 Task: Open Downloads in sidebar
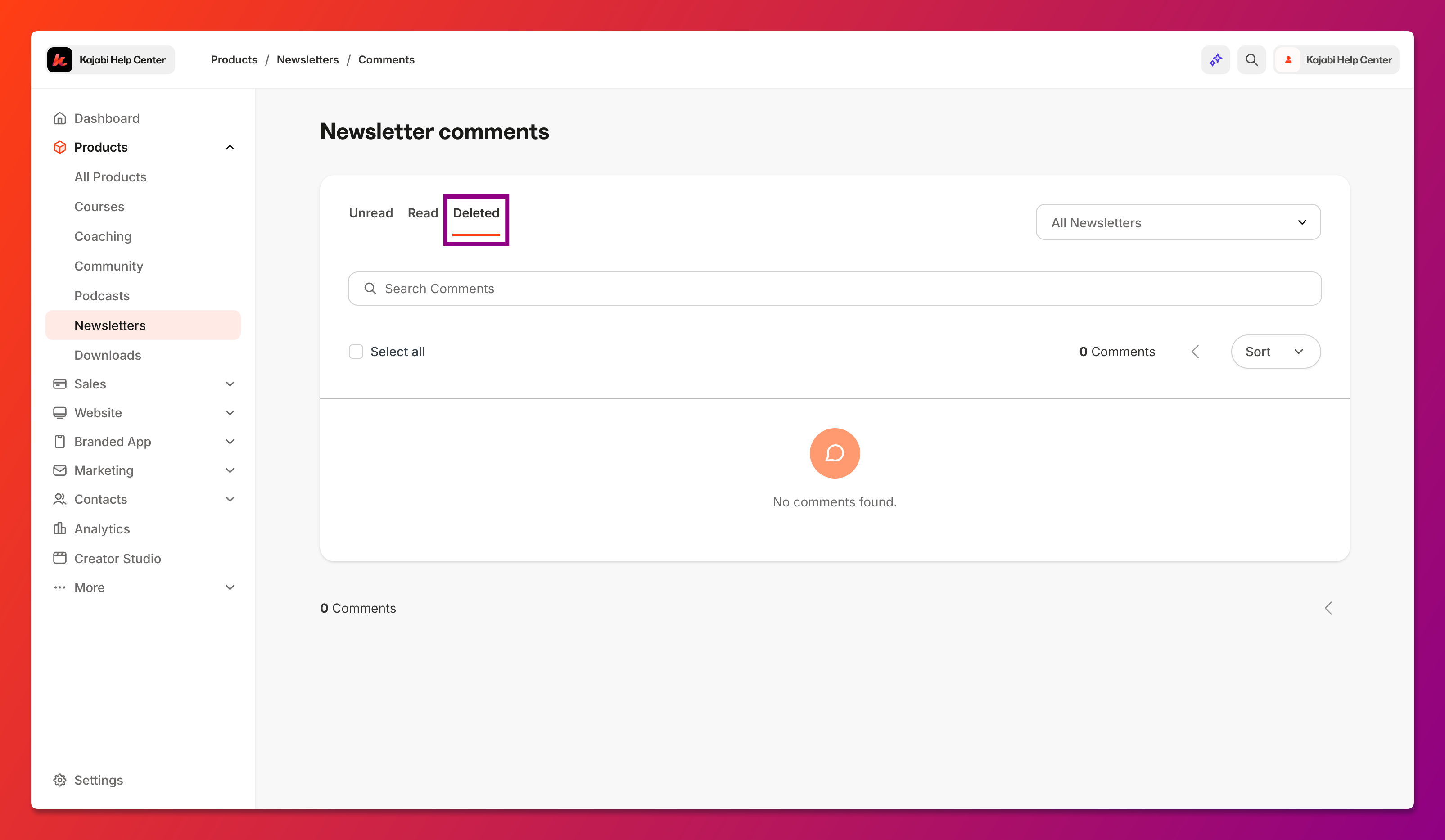click(x=108, y=355)
